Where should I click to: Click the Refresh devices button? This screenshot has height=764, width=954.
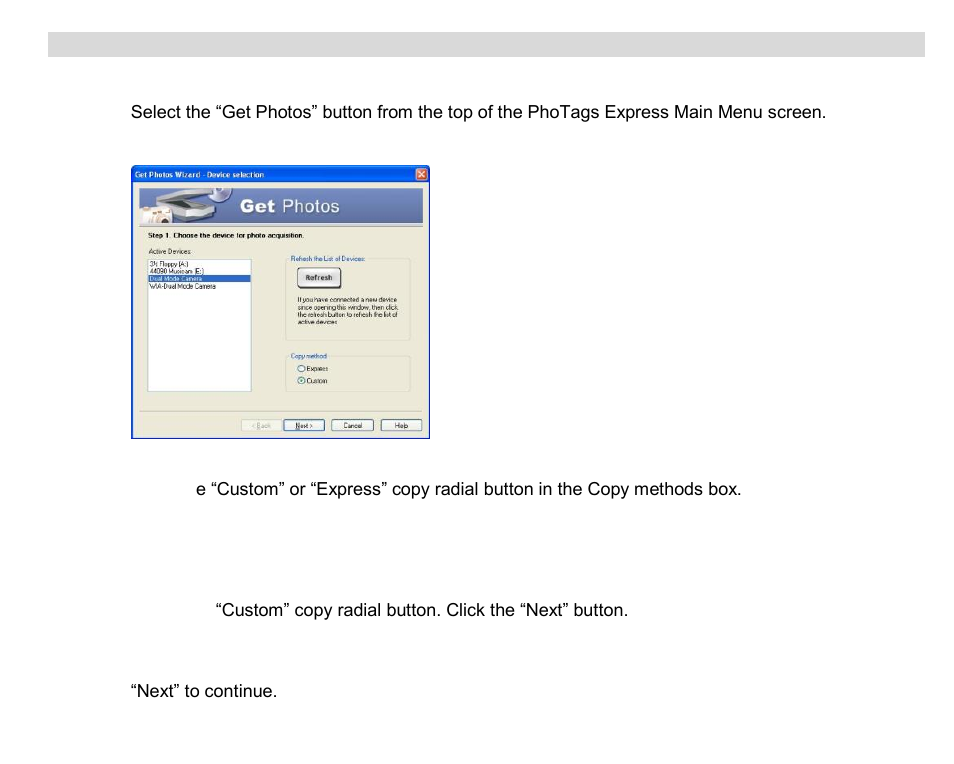(319, 277)
